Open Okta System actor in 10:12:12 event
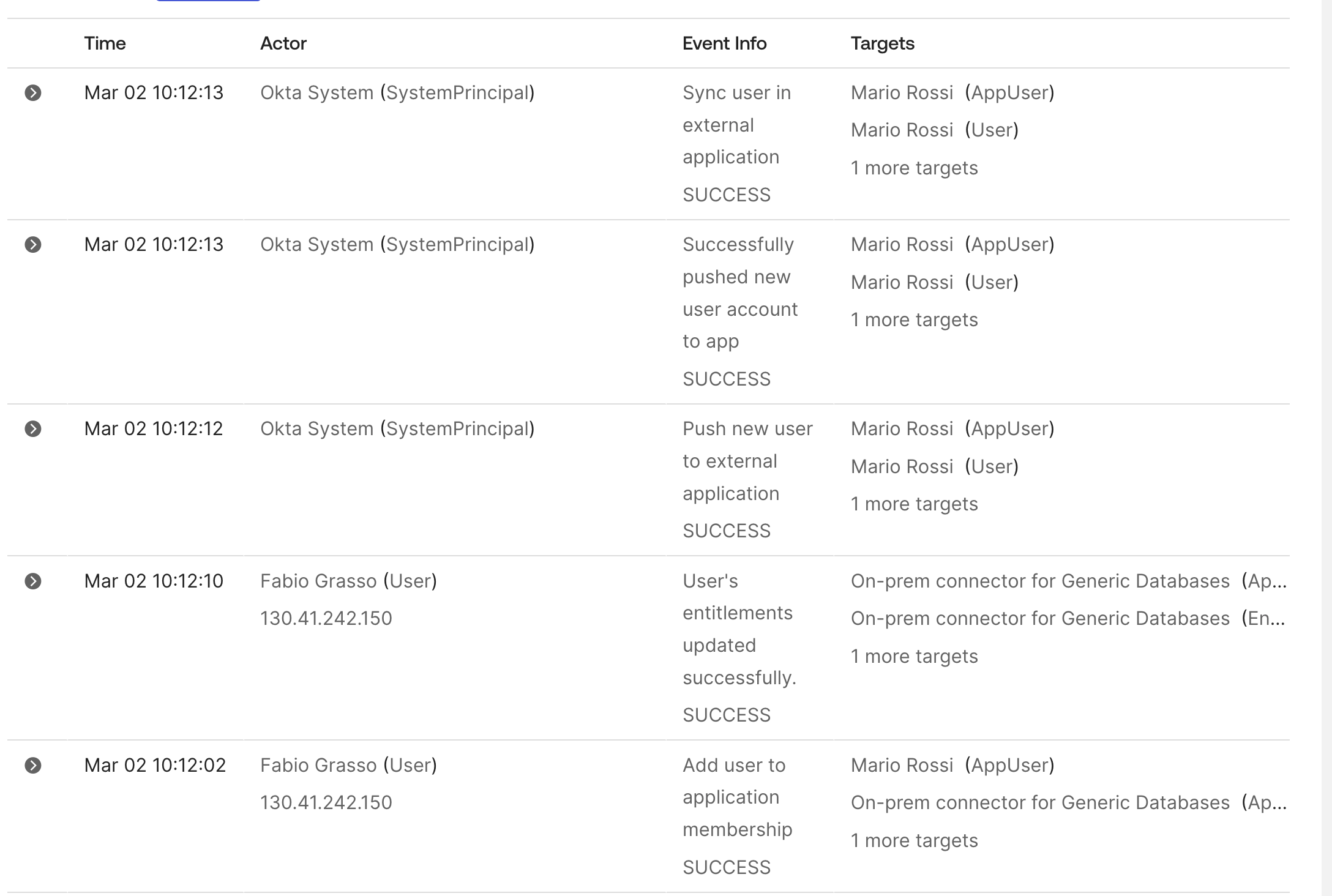Screen dimensions: 1332x896 click(316, 429)
